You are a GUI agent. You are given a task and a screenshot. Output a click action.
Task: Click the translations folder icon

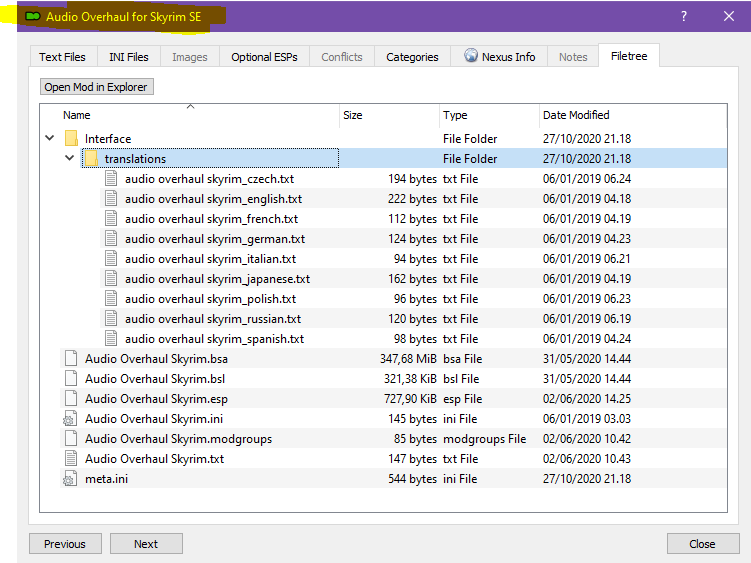click(x=91, y=159)
